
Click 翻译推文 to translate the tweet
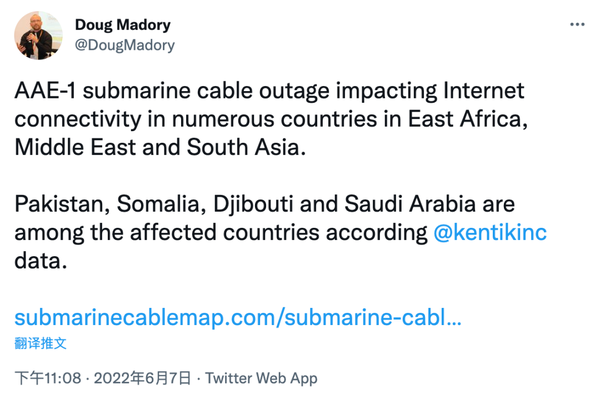[x=41, y=343]
